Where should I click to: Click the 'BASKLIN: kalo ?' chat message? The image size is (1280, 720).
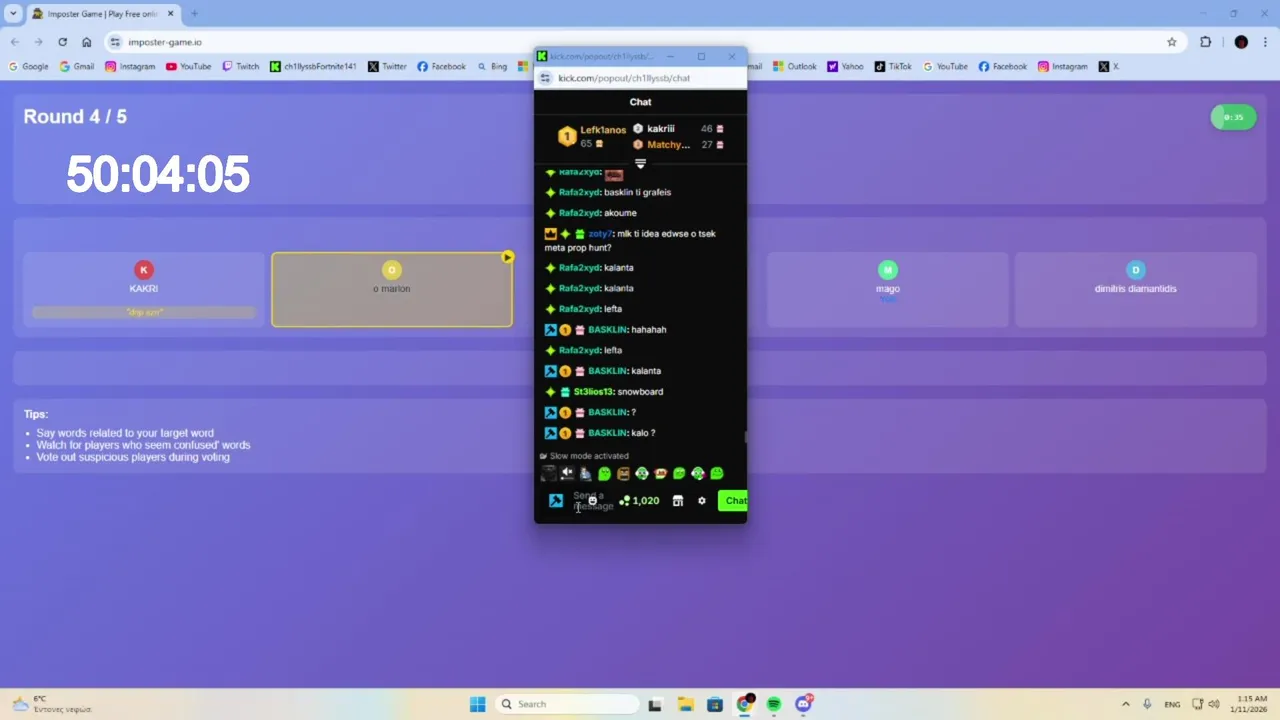pos(600,433)
